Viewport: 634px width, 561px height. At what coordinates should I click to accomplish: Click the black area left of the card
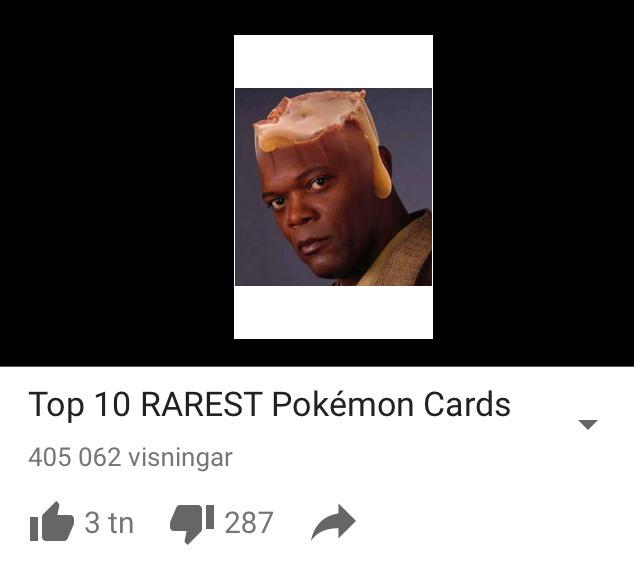(117, 183)
